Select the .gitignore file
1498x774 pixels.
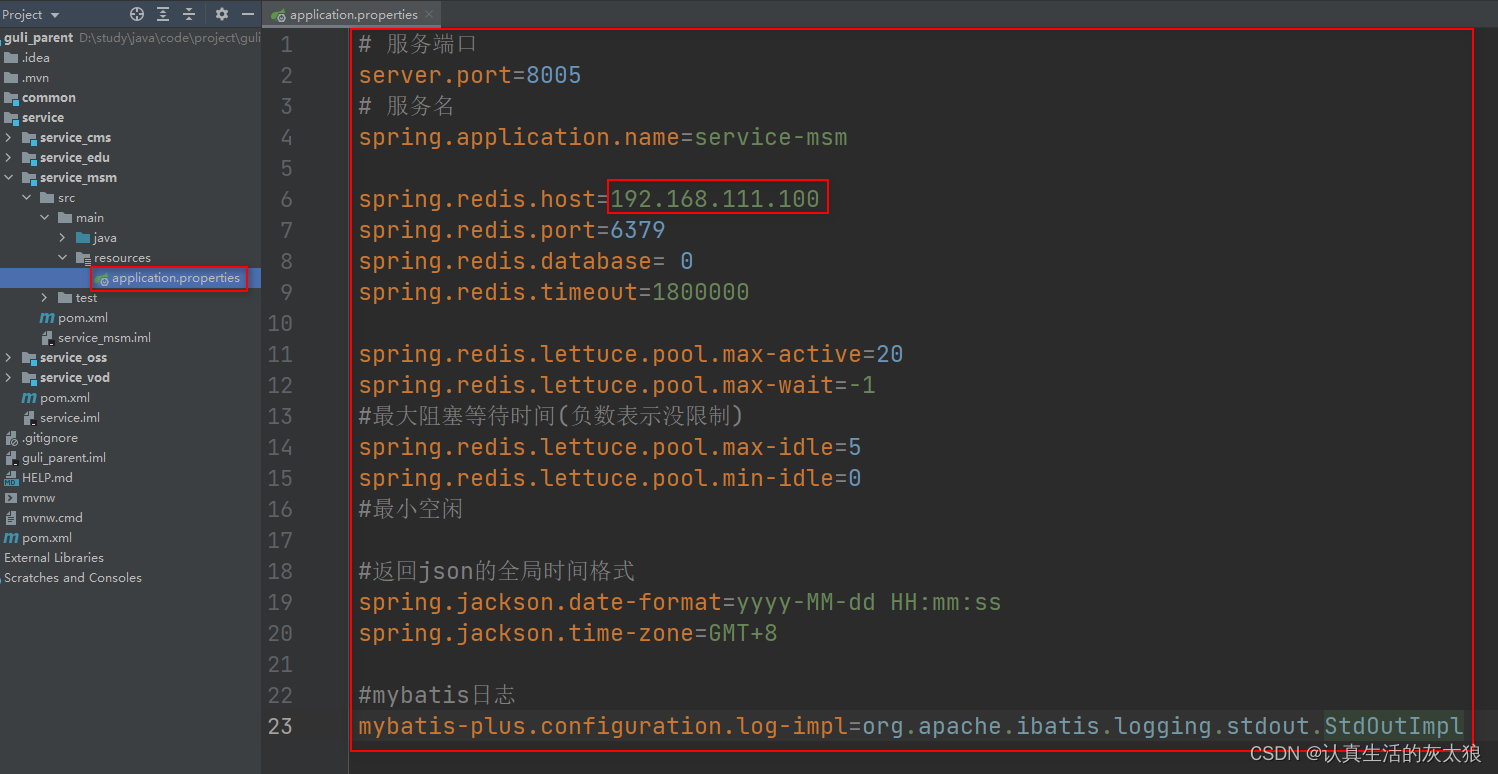(41, 437)
